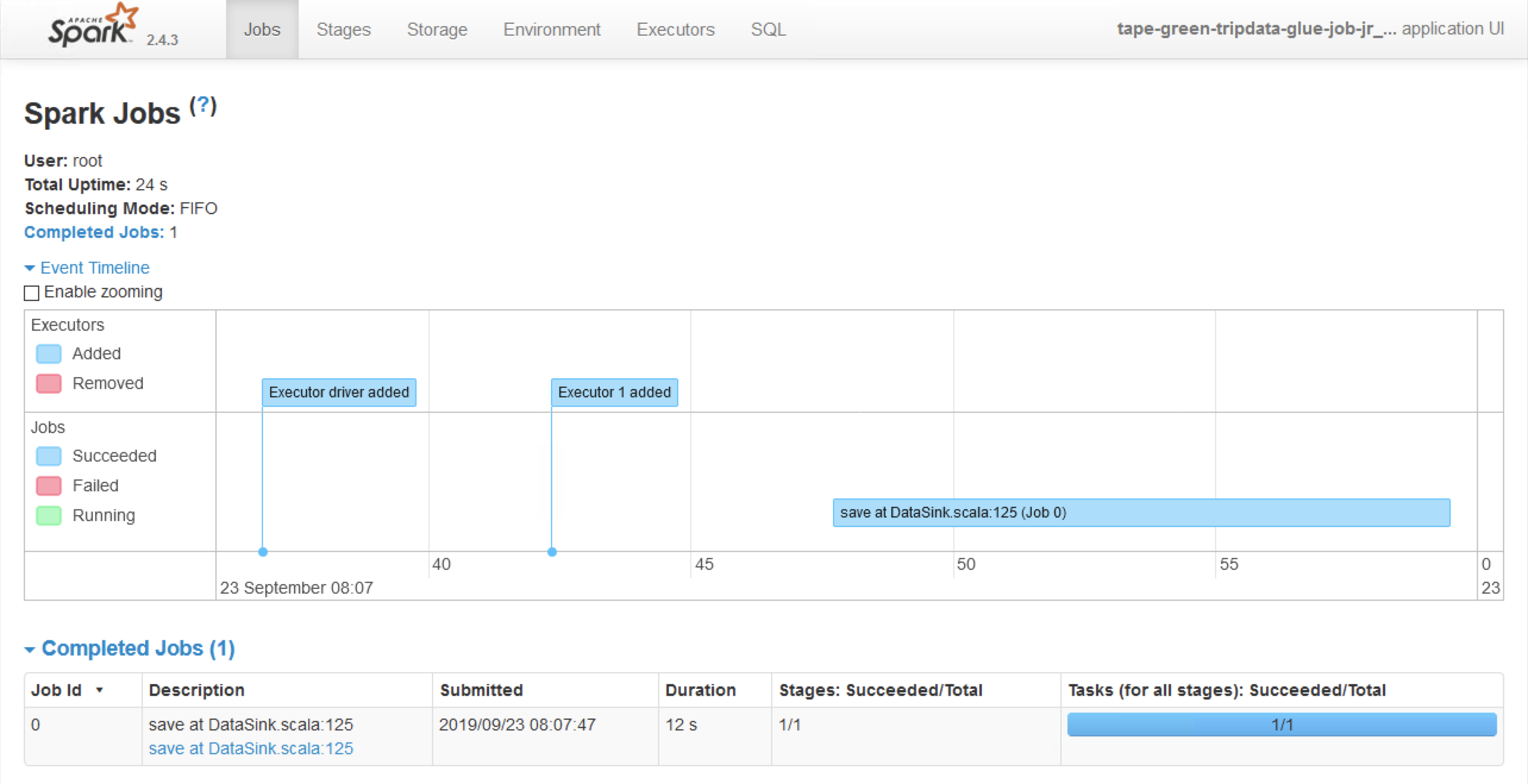
Task: Click the red Removed executors legend swatch
Action: pos(49,384)
